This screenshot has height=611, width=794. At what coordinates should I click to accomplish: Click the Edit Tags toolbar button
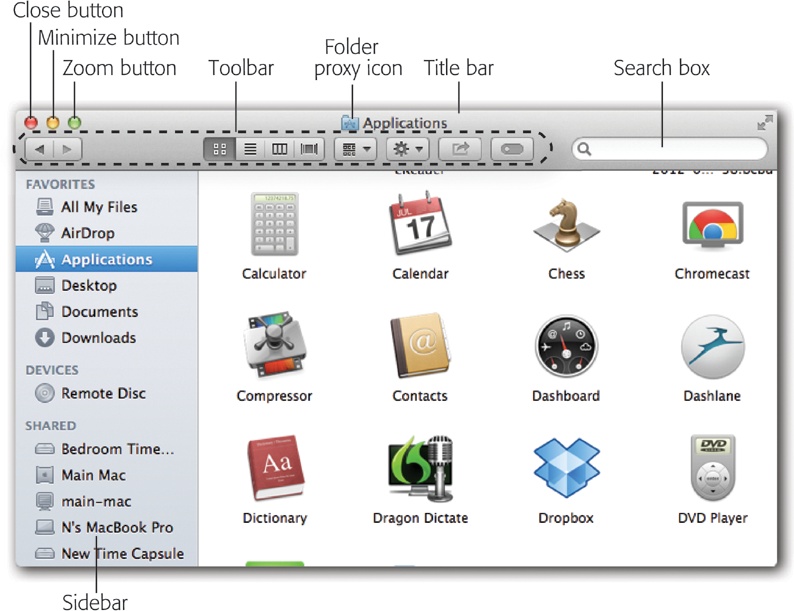512,149
